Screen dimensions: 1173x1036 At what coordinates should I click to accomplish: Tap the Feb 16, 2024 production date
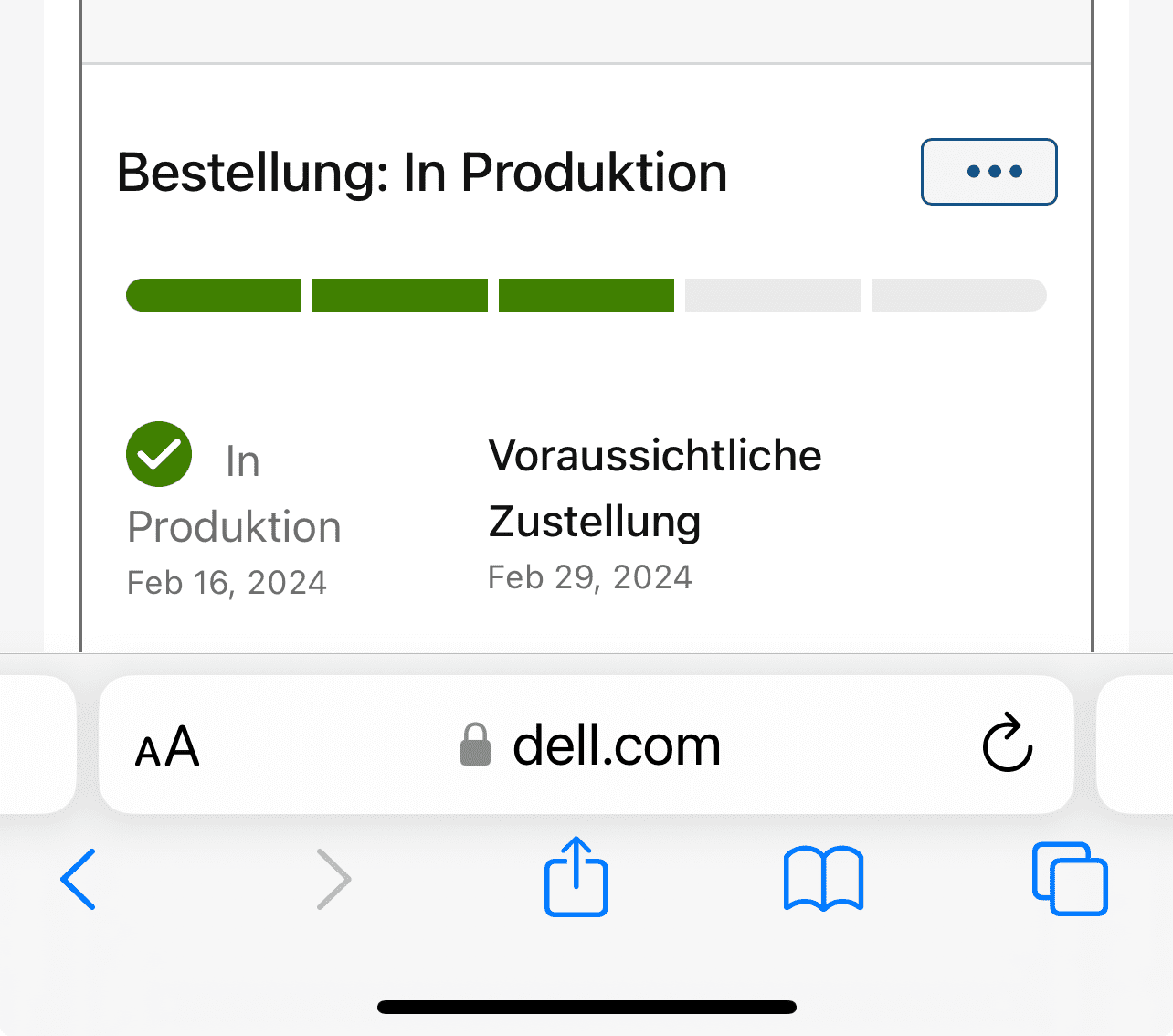(227, 583)
